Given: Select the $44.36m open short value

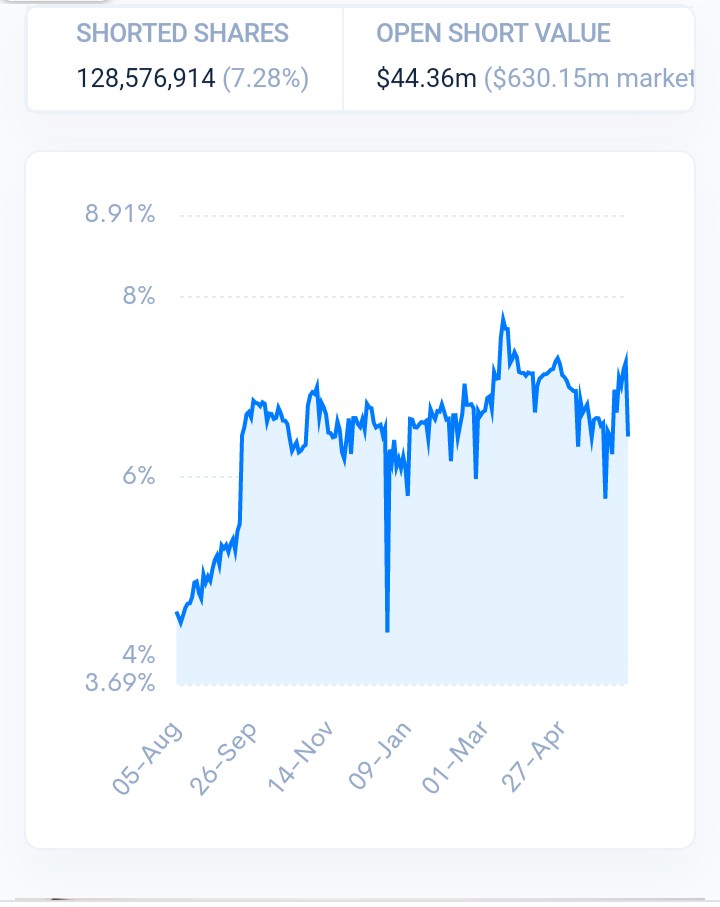Looking at the screenshot, I should click(x=426, y=78).
